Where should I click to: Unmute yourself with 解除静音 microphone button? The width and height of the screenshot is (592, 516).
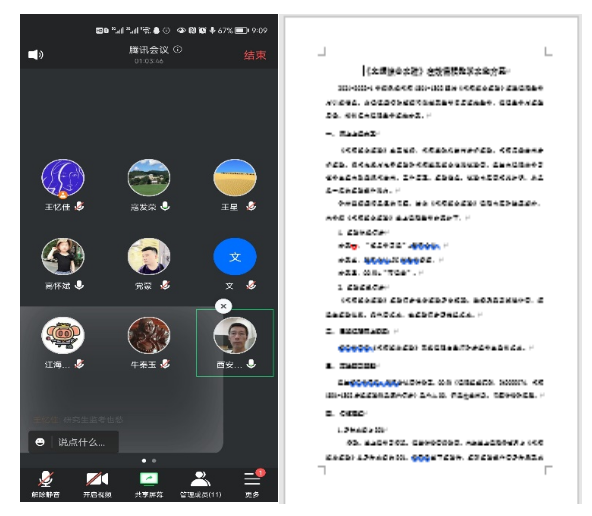click(46, 484)
